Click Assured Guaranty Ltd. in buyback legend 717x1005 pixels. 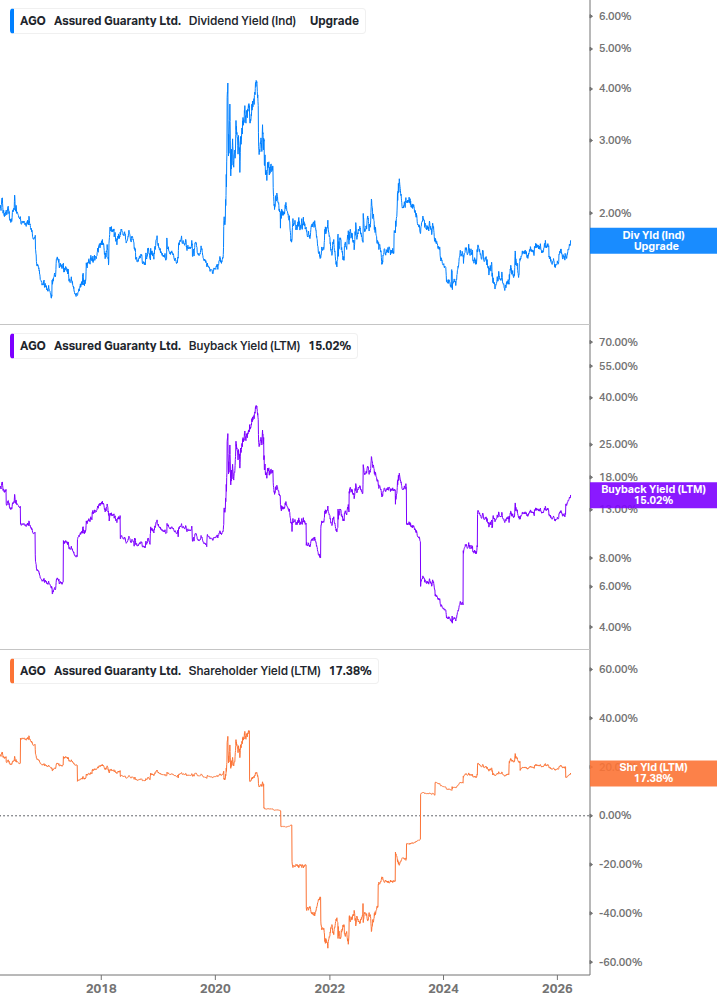(x=117, y=345)
